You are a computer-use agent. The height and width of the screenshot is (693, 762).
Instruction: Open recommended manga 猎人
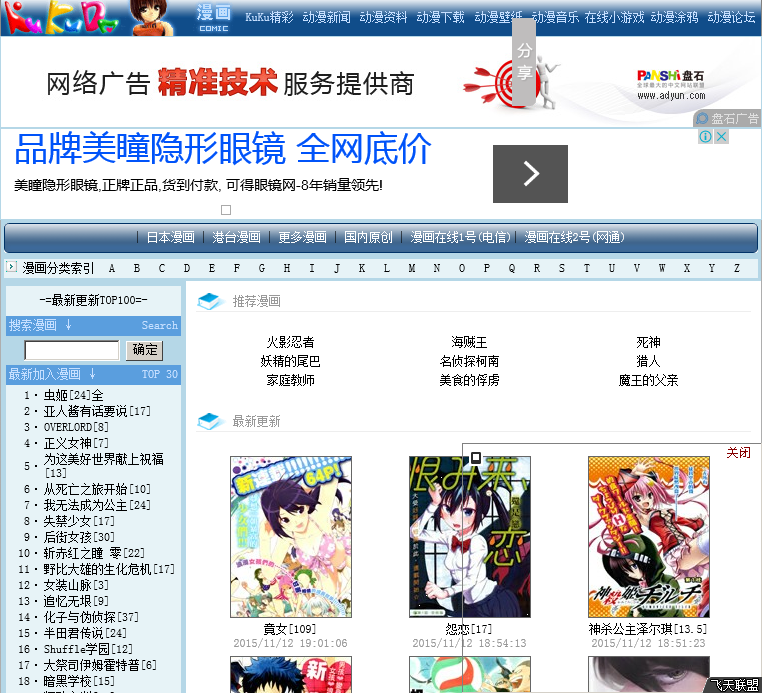[x=648, y=361]
